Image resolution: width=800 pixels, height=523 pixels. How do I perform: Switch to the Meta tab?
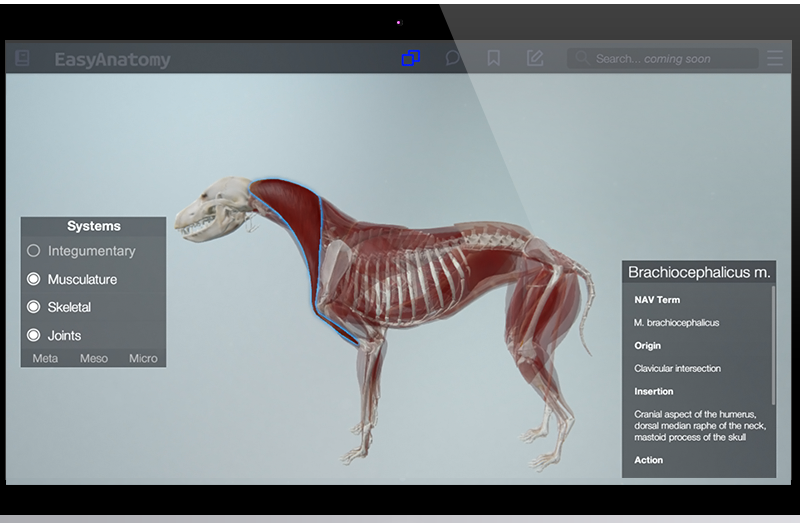point(45,358)
